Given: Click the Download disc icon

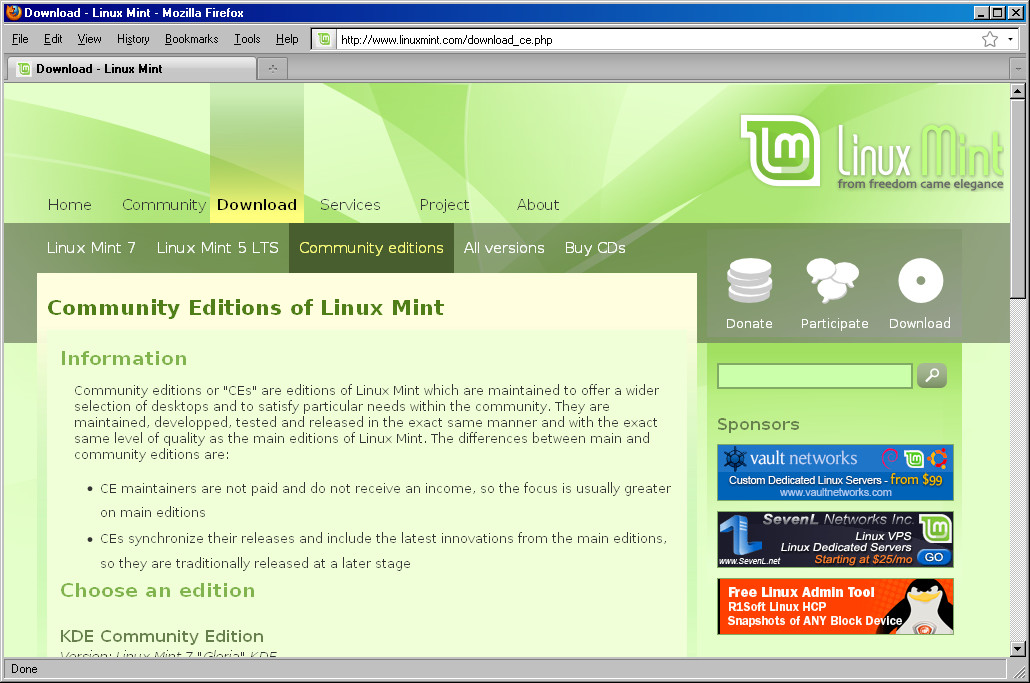Looking at the screenshot, I should [x=920, y=280].
